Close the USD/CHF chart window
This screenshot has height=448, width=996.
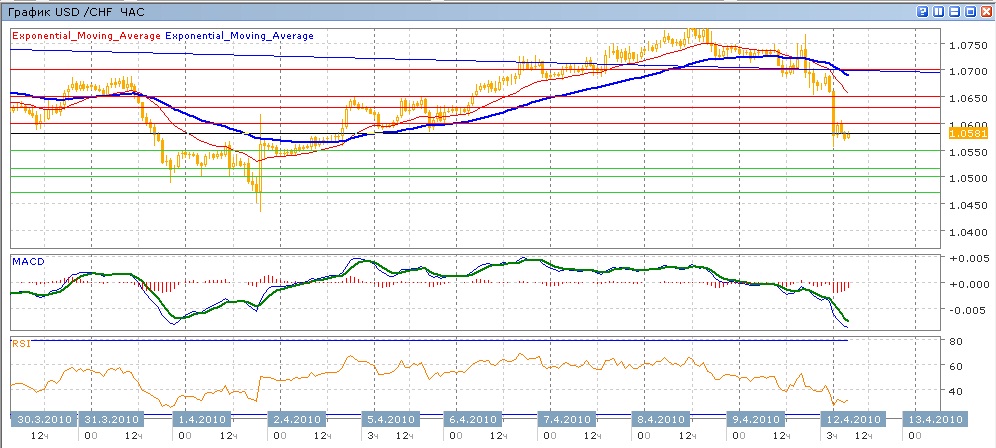pos(985,11)
